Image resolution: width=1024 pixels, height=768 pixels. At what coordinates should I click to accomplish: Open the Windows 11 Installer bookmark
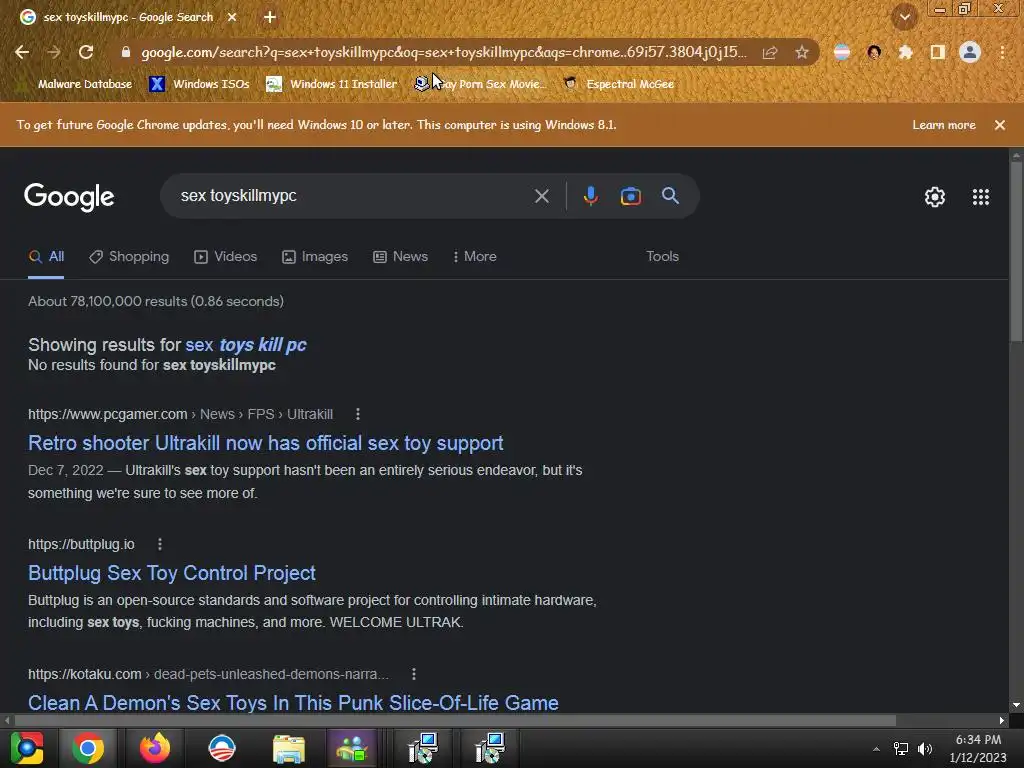coord(332,84)
